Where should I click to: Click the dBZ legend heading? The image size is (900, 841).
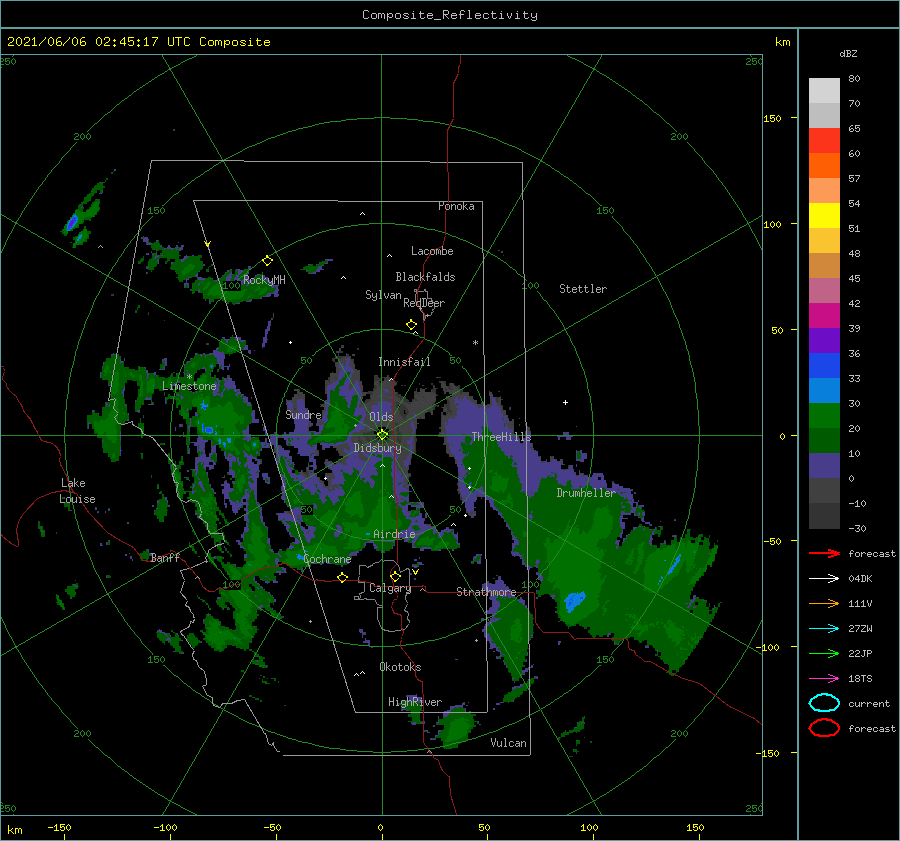(x=848, y=53)
